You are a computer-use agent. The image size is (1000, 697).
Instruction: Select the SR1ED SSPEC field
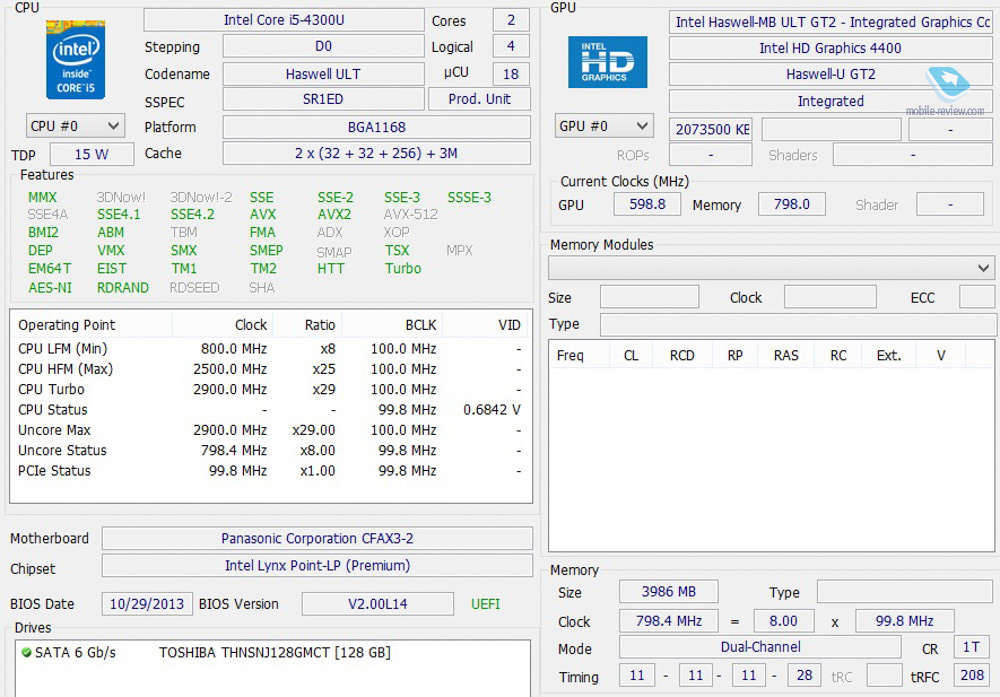point(323,99)
